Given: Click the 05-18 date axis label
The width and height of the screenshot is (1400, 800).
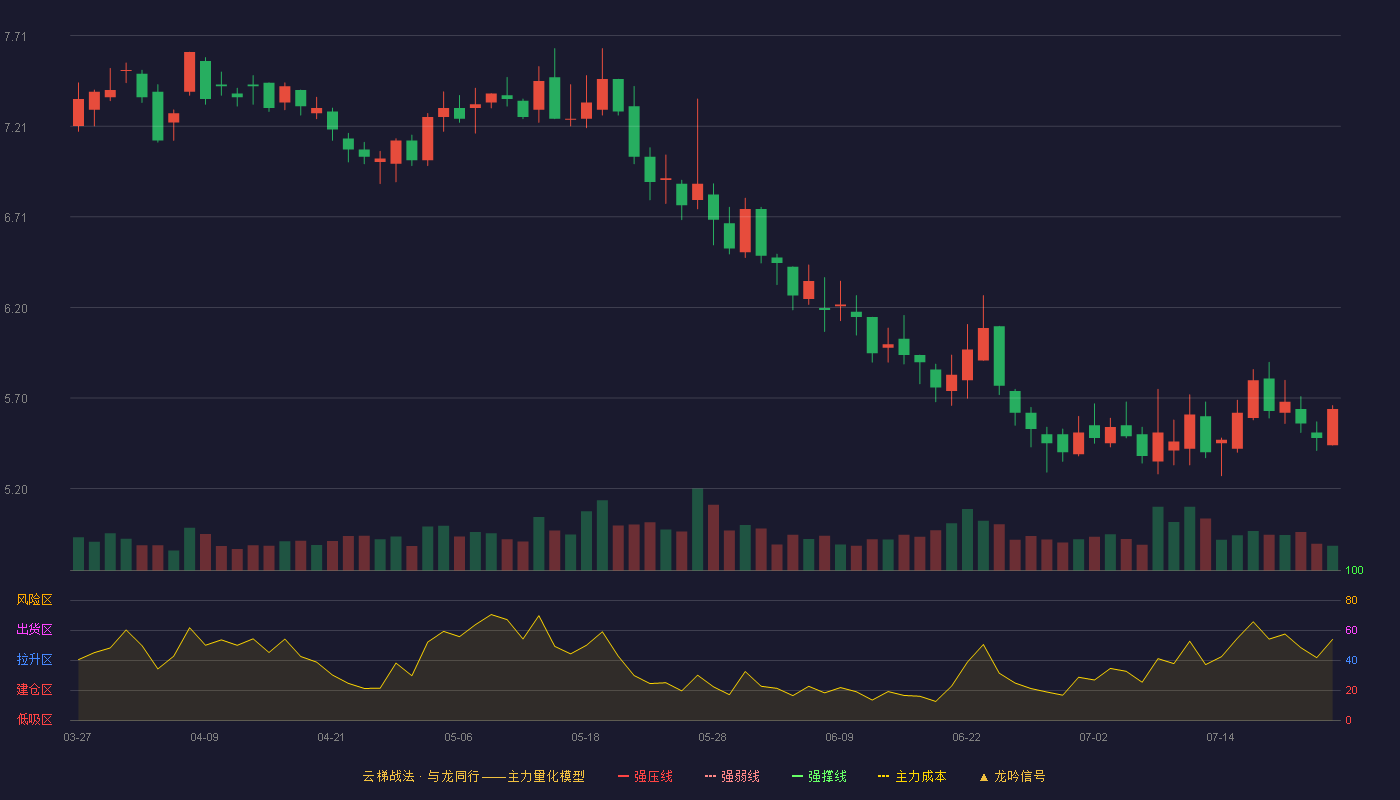Looking at the screenshot, I should [585, 737].
